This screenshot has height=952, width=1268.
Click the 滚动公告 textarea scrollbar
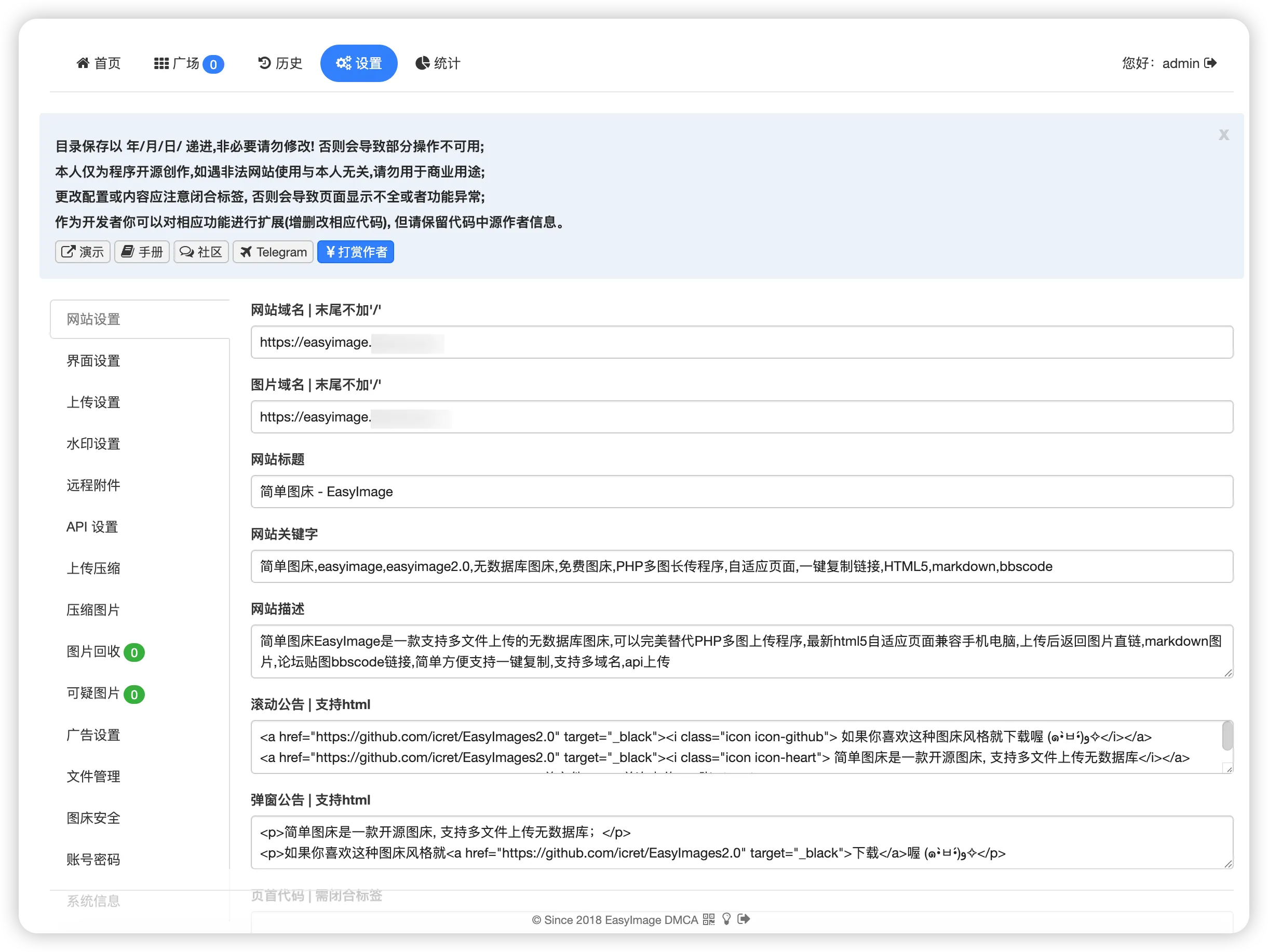[x=1227, y=736]
